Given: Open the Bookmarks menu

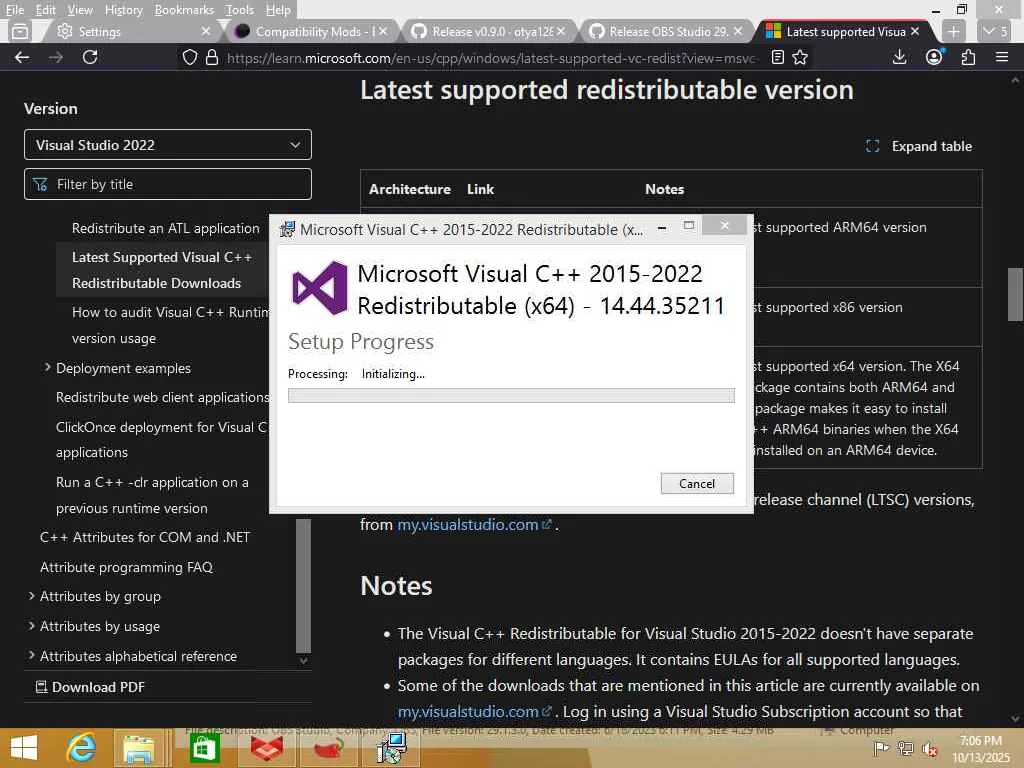Looking at the screenshot, I should tap(184, 10).
